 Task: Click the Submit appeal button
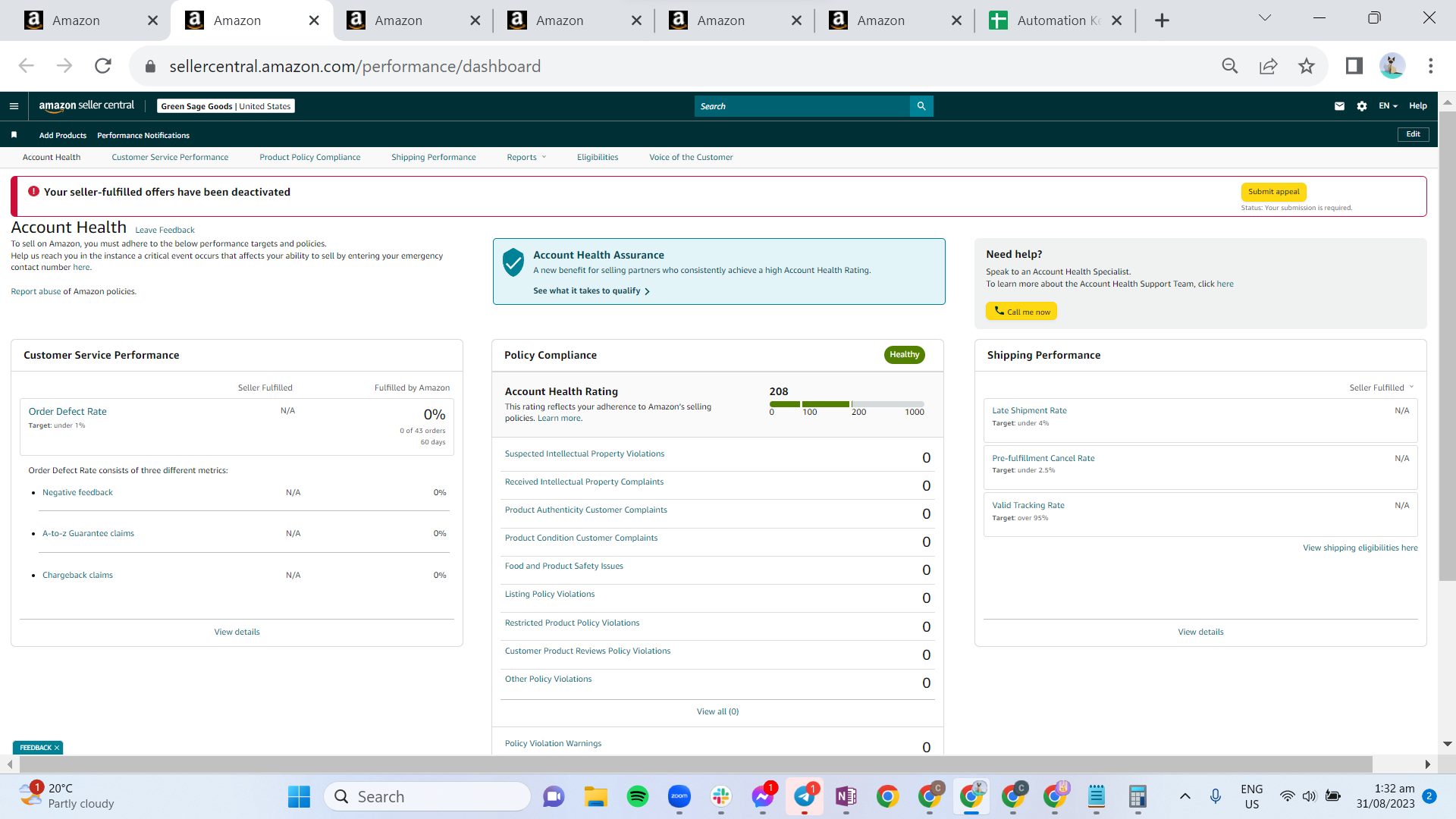(x=1274, y=192)
